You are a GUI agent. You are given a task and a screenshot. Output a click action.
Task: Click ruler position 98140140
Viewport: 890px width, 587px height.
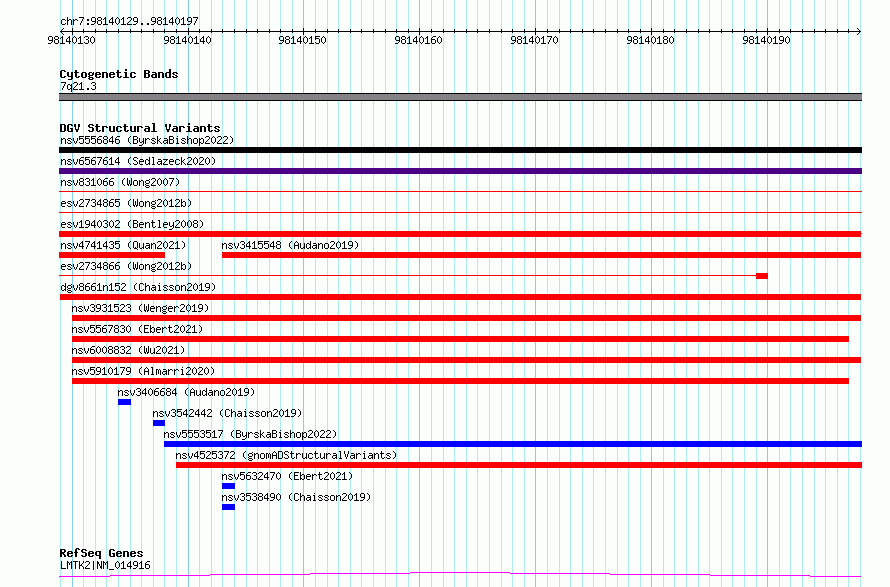coord(187,40)
